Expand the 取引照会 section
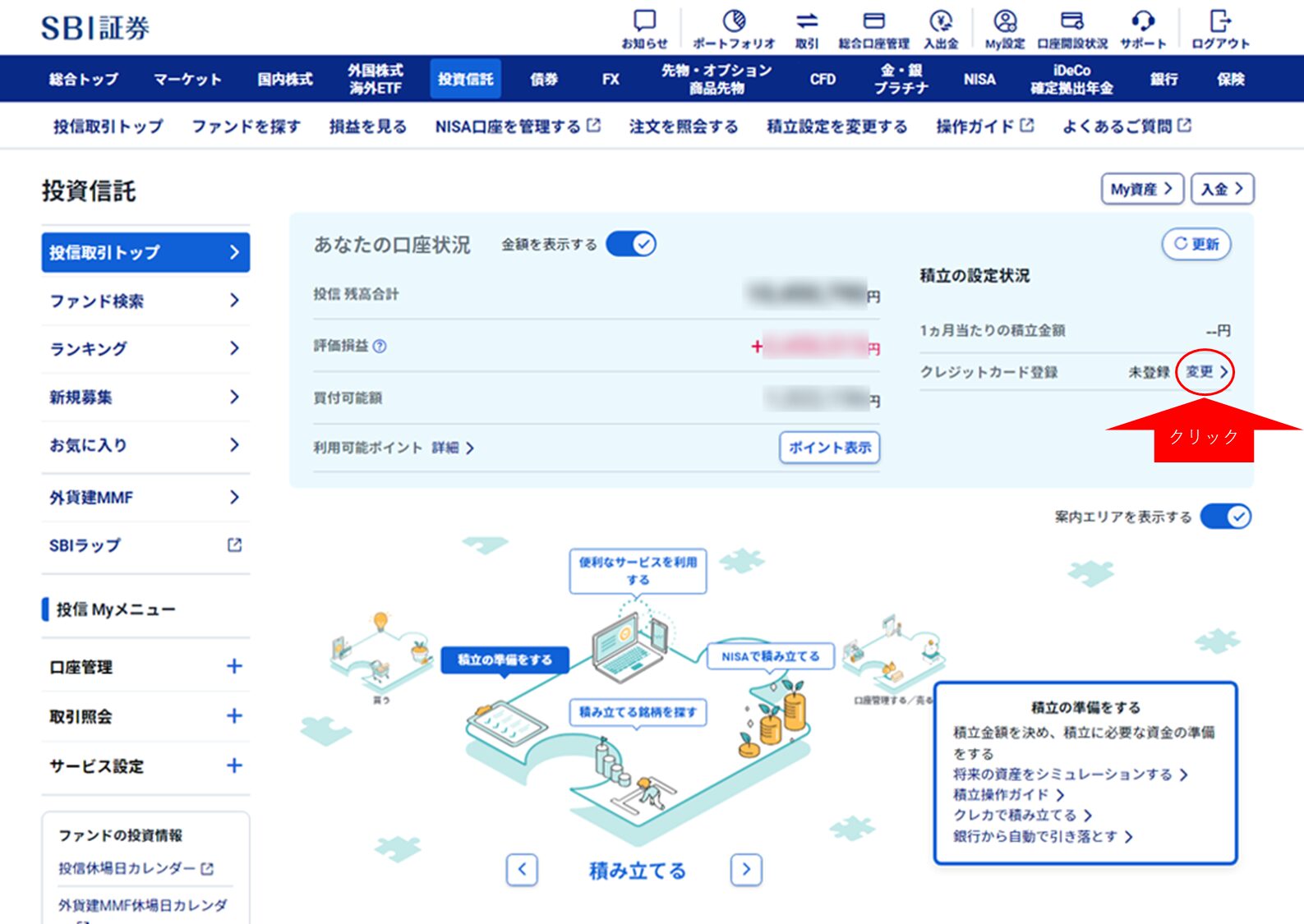Screen dimensions: 1304x924 (145, 716)
